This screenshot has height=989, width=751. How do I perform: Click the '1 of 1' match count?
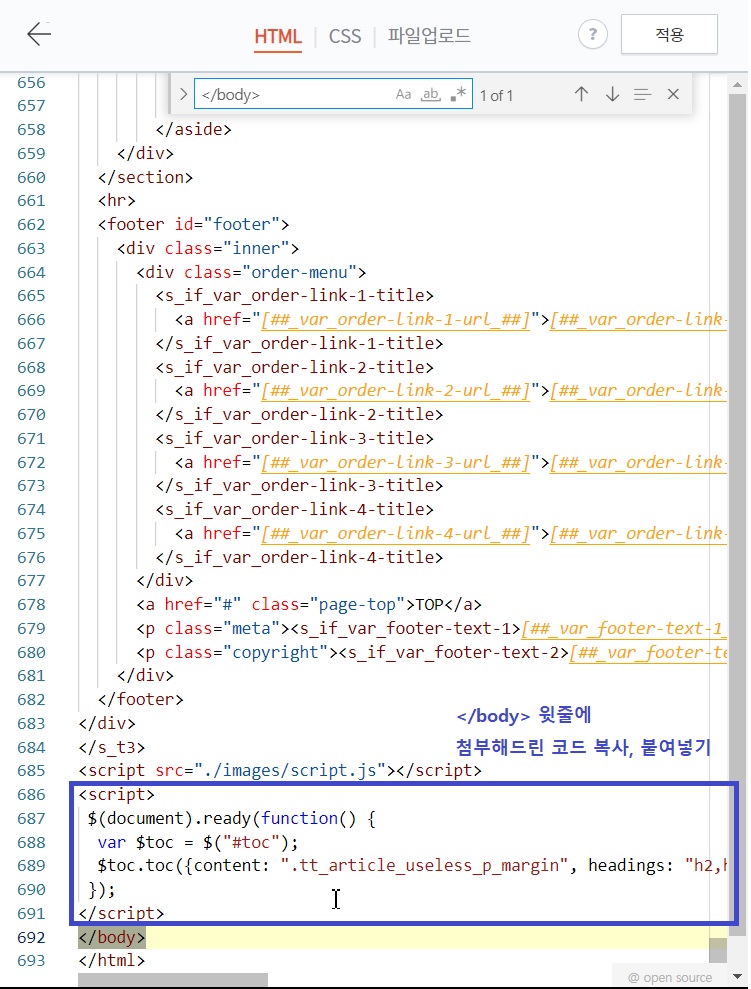[x=496, y=95]
